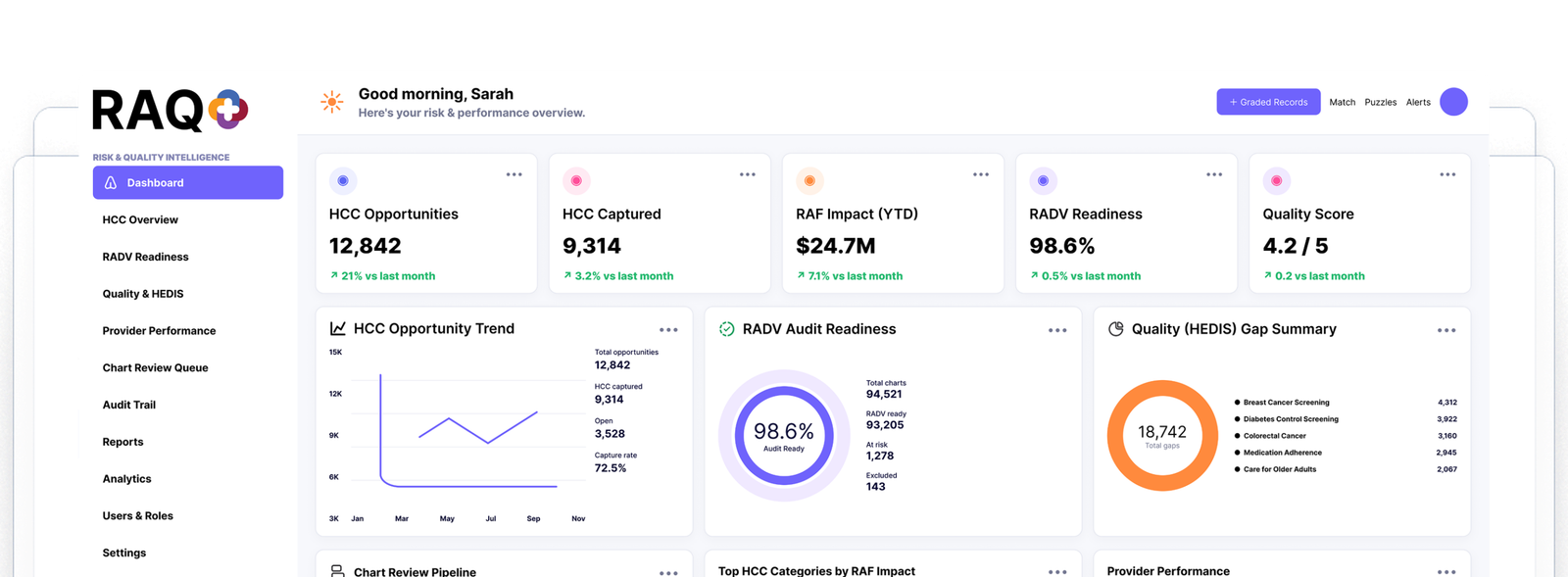The image size is (1568, 577).
Task: Open HCC Opportunities card options menu
Action: pyautogui.click(x=514, y=174)
